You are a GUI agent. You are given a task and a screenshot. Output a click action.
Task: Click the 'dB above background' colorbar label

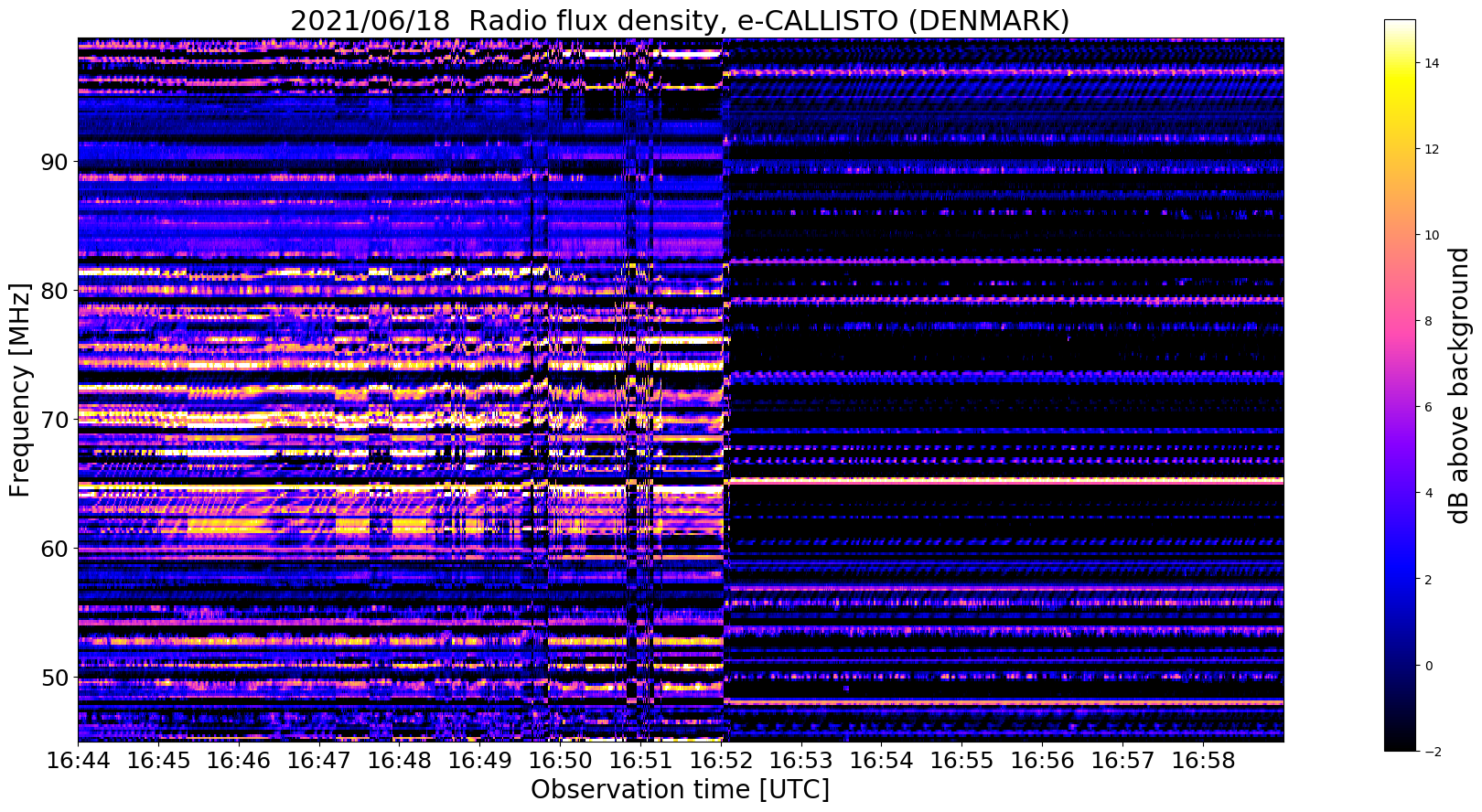click(x=1458, y=385)
